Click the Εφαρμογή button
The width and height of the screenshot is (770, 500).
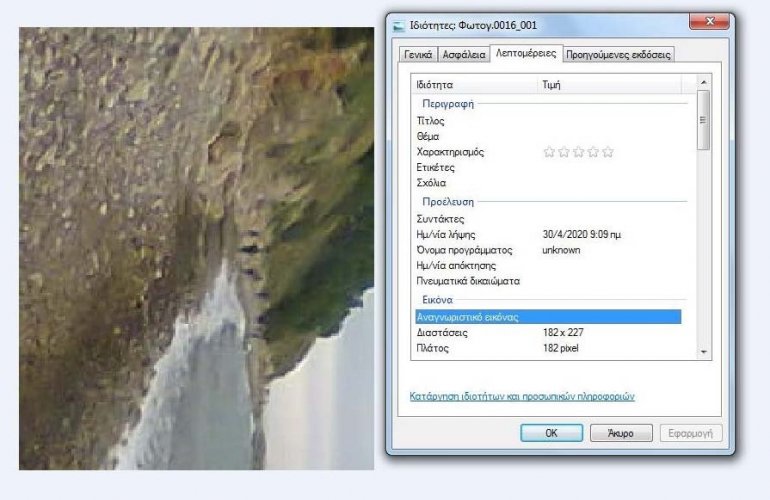(x=690, y=433)
